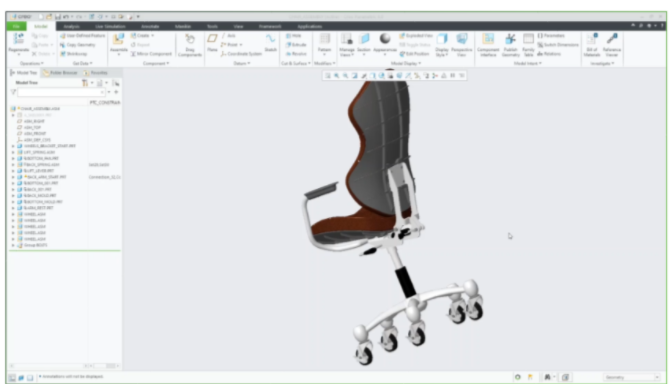Open the Folder Browser tab
671x384 pixels.
point(60,73)
